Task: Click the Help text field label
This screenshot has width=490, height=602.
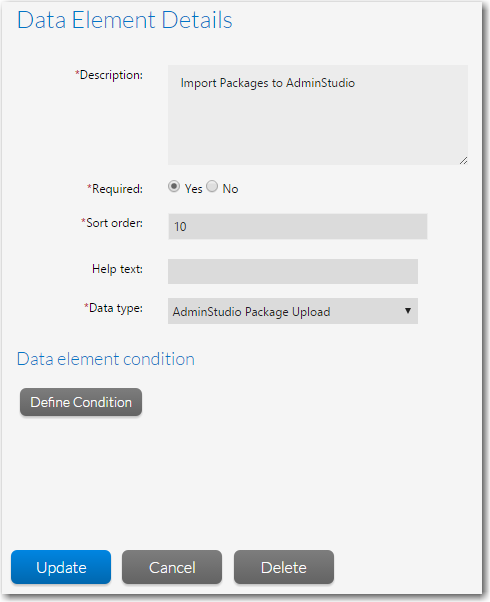Action: 118,269
